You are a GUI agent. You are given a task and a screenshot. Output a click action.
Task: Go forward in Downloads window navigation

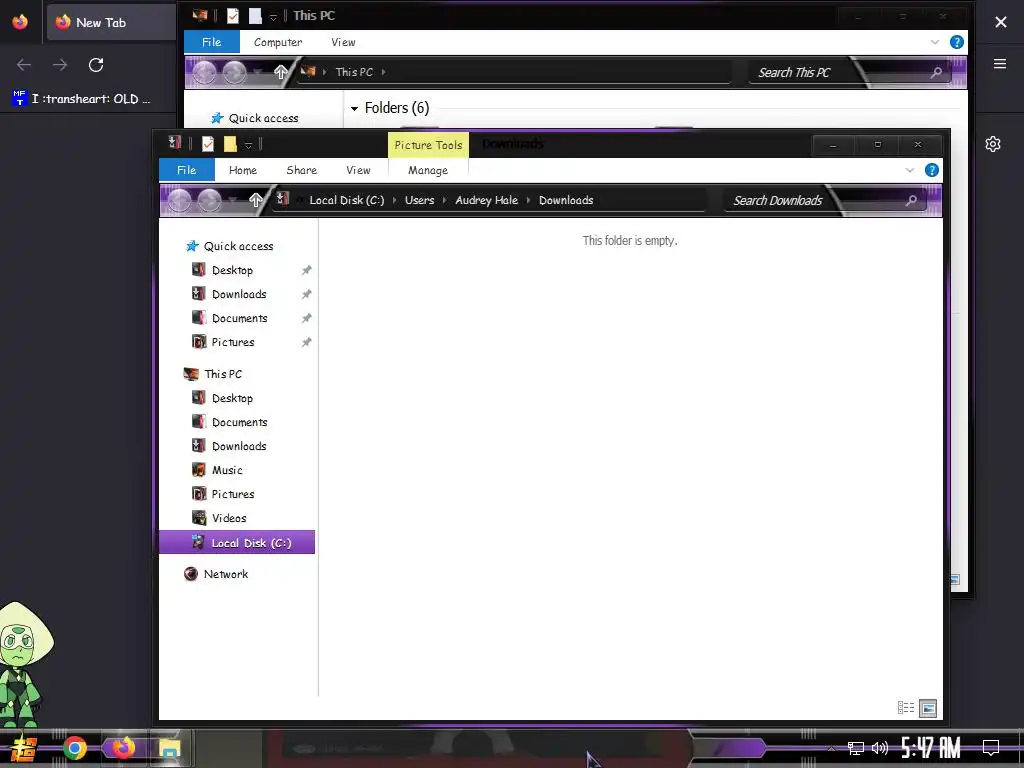210,200
